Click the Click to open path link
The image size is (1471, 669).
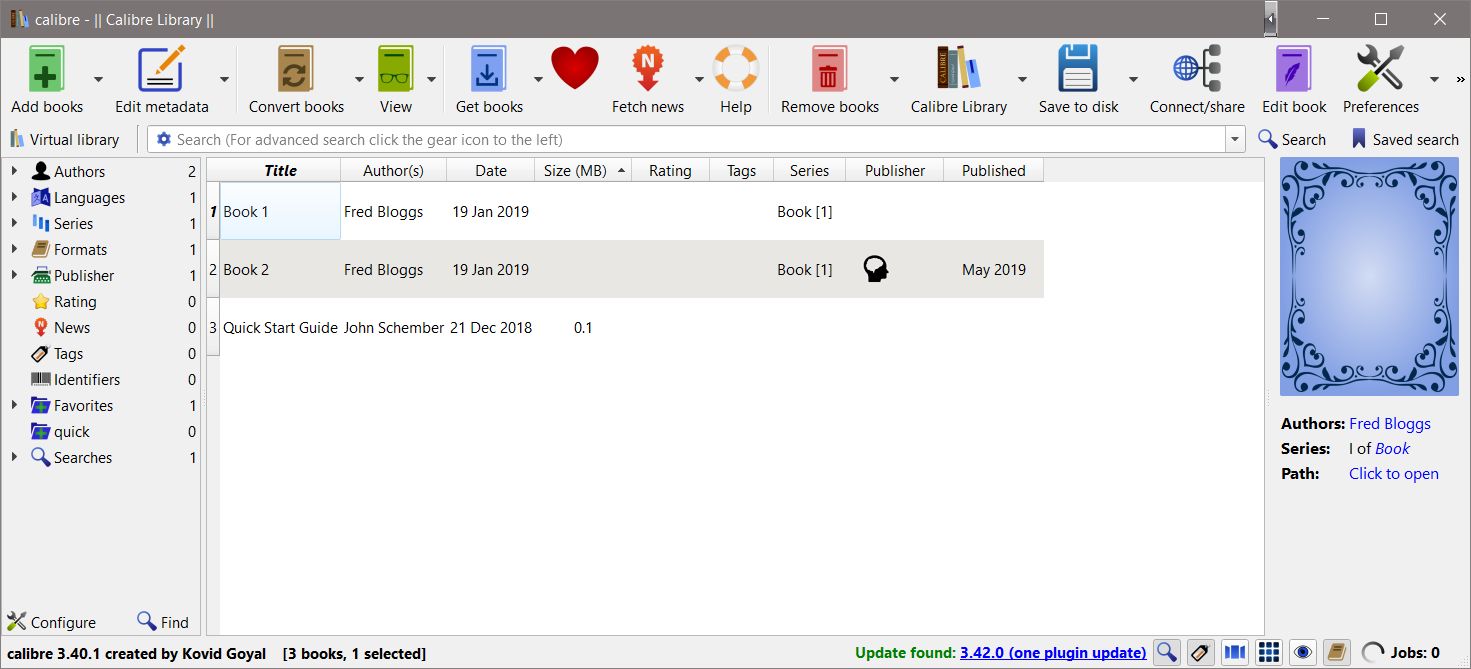pyautogui.click(x=1394, y=473)
